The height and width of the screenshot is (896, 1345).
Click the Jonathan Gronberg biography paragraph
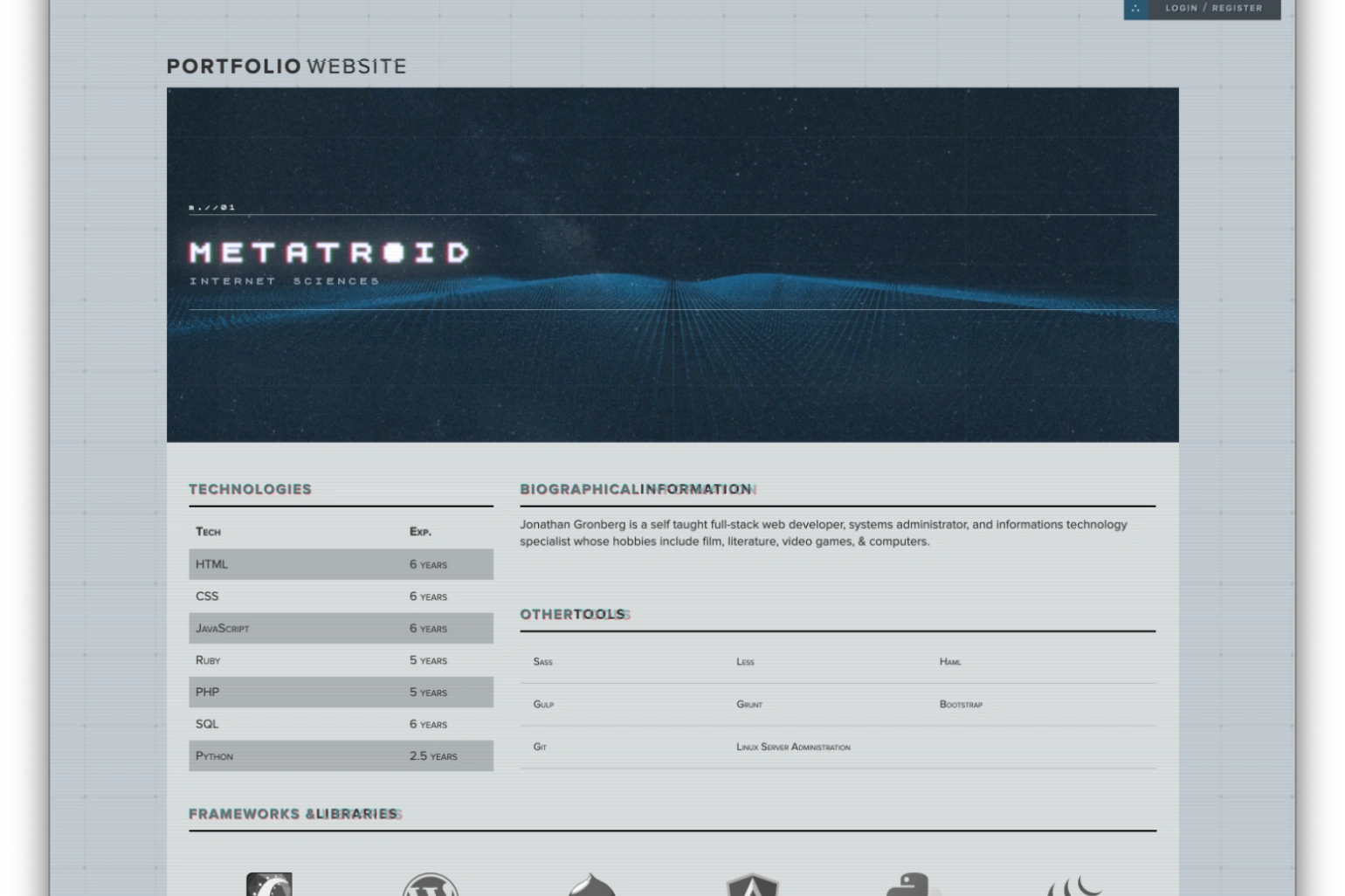click(x=824, y=533)
